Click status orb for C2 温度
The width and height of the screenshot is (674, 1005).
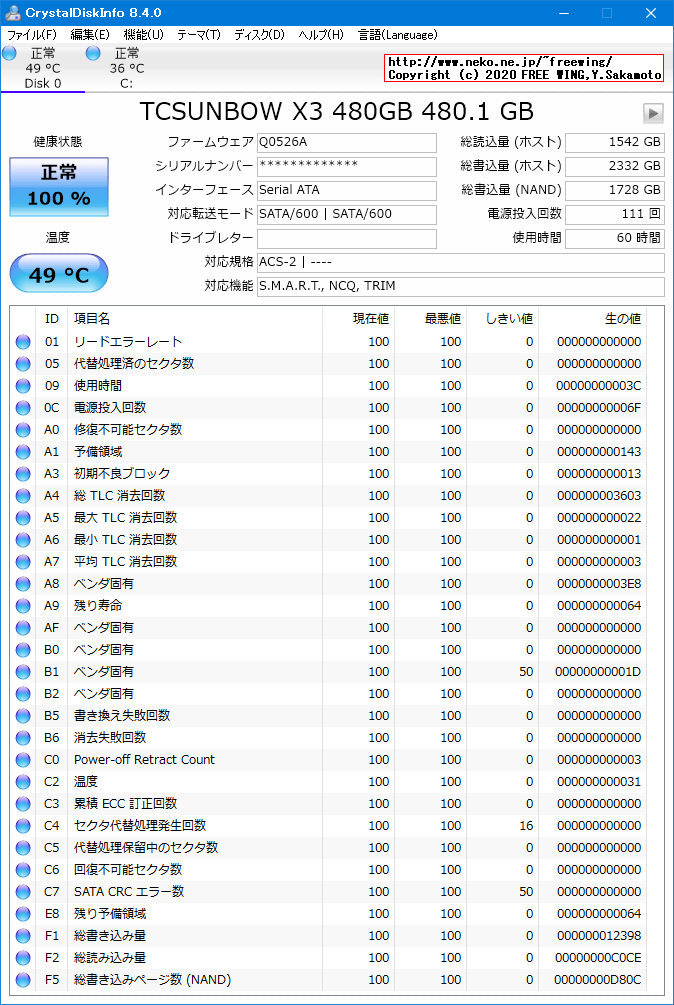coord(23,781)
